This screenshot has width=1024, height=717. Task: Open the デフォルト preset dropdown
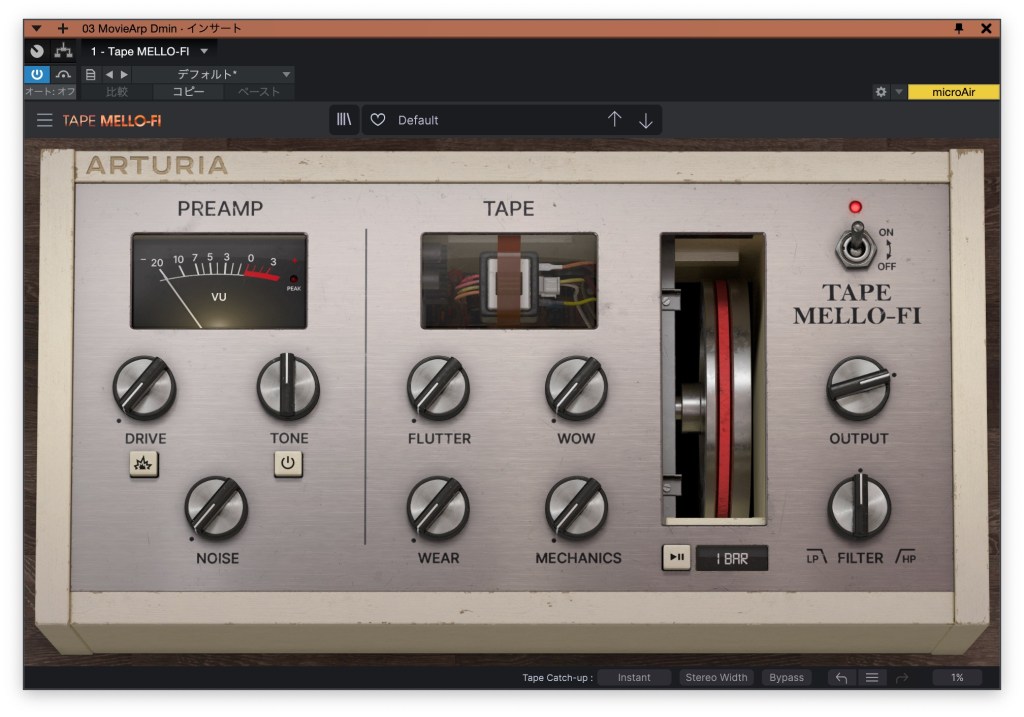[x=212, y=74]
